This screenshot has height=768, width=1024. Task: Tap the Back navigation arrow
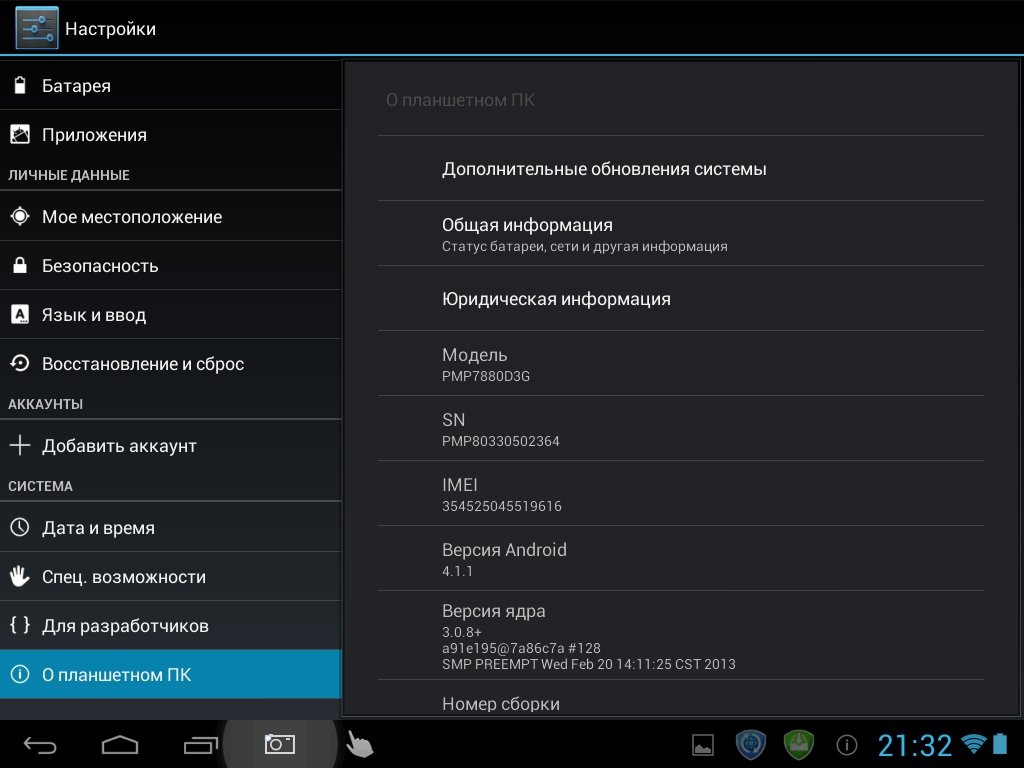(40, 744)
